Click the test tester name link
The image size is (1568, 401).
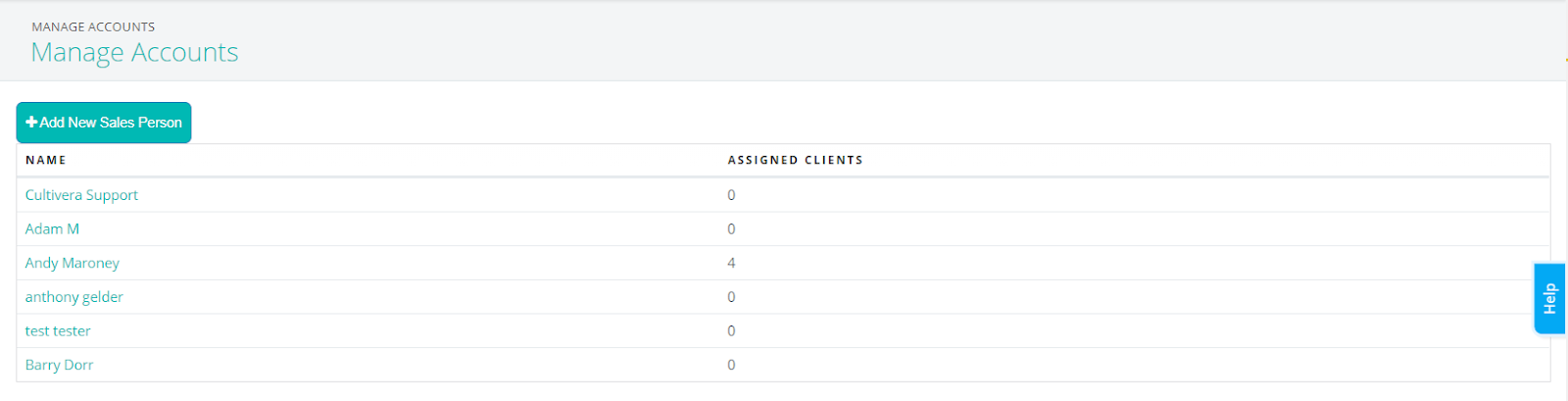click(58, 331)
